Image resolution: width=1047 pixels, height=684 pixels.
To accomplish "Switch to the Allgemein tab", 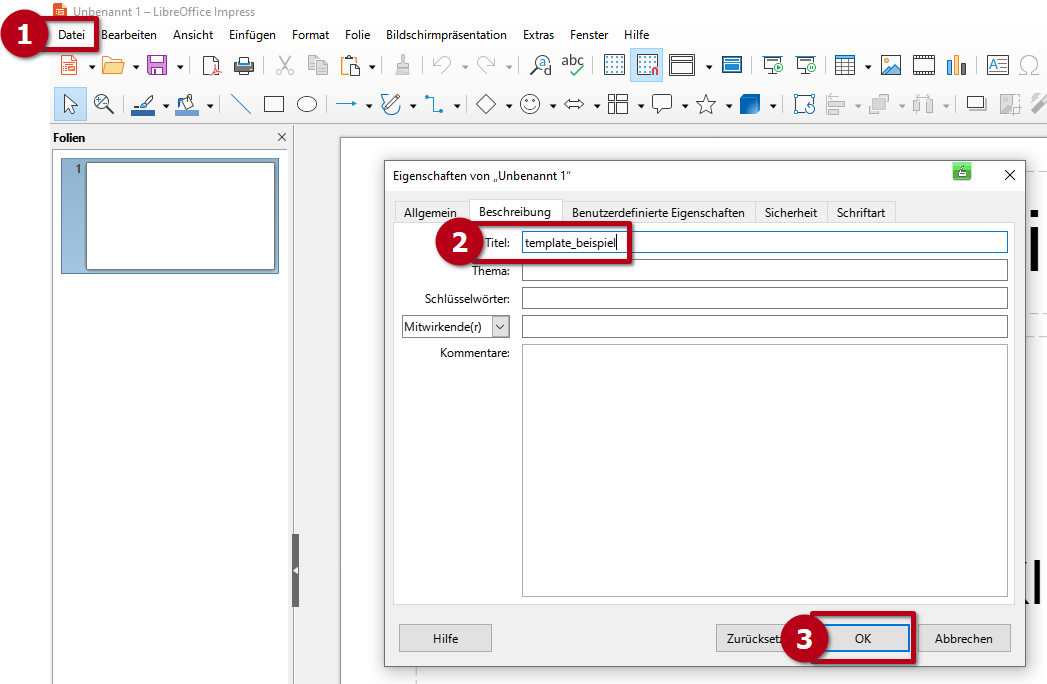I will 430,212.
